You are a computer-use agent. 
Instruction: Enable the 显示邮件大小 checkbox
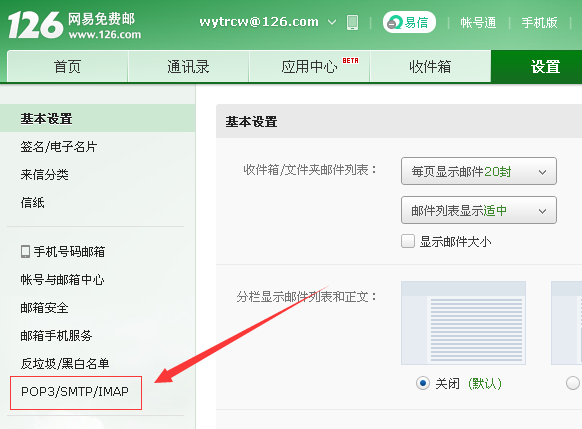tap(408, 241)
